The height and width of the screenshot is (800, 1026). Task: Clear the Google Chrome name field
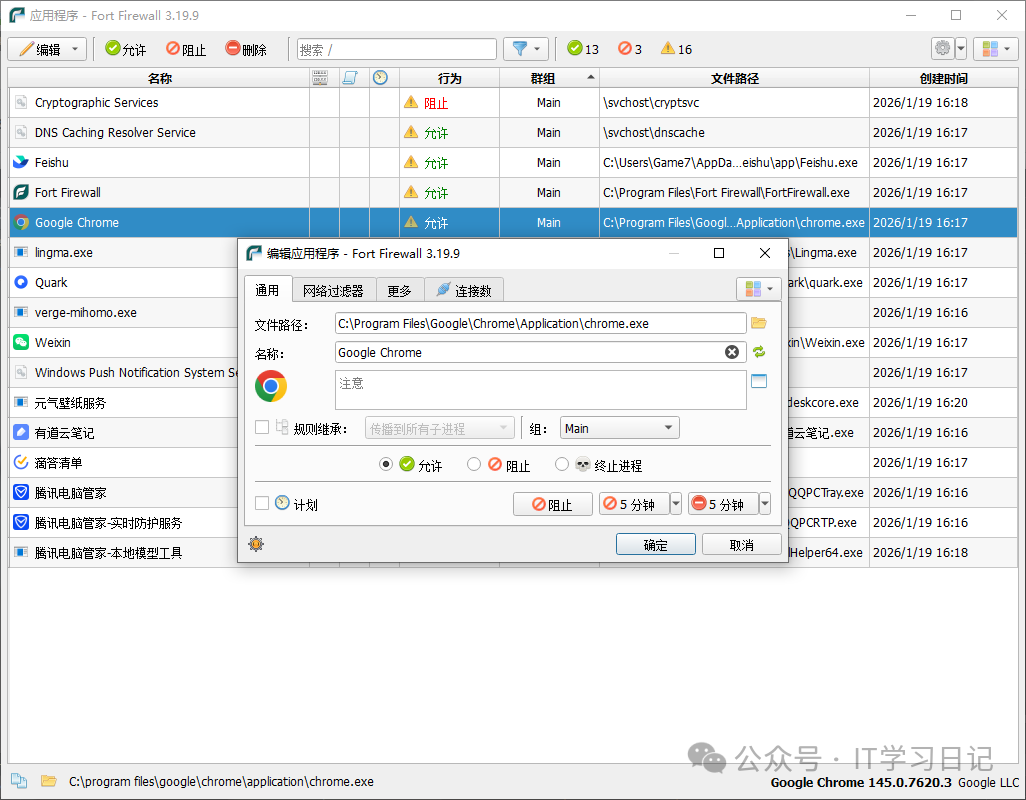coord(732,352)
